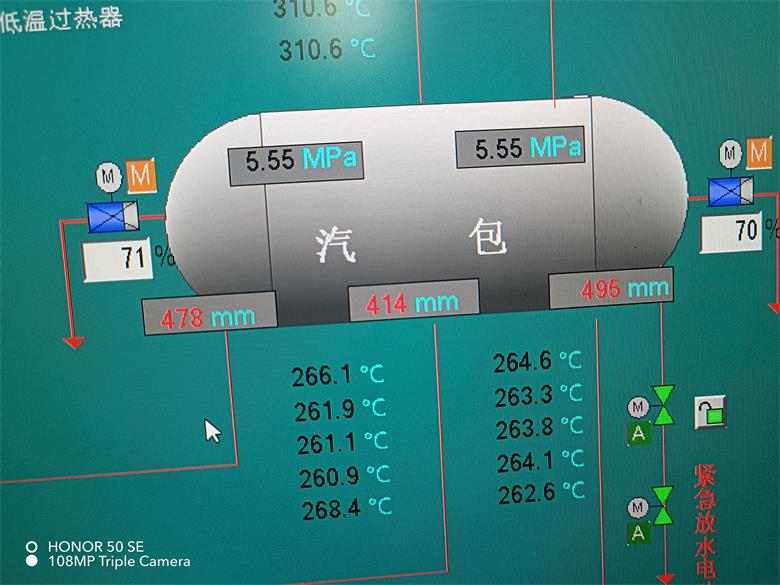The height and width of the screenshot is (585, 780).
Task: Click the M circle beside upper green valve
Action: tap(637, 406)
